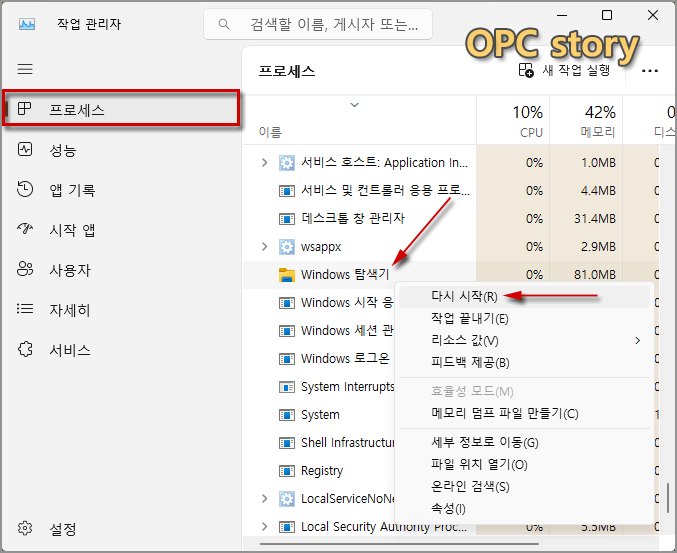
Task: Click the Task Manager app icon in title bar
Action: [27, 24]
